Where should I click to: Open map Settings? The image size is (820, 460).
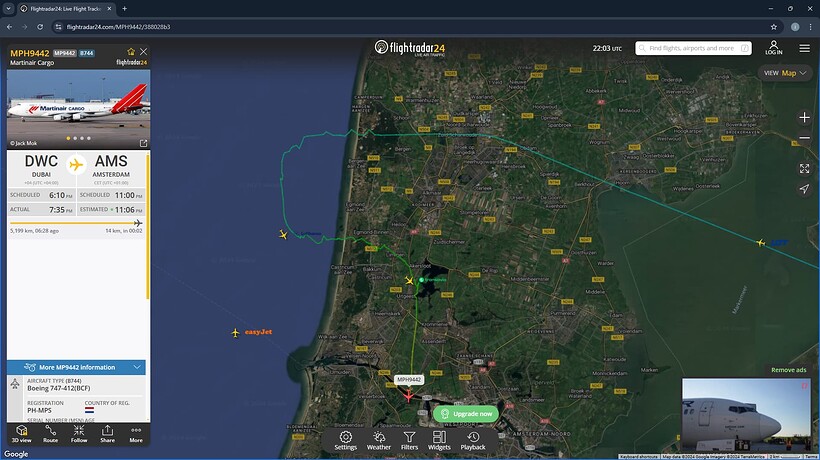[x=346, y=440]
